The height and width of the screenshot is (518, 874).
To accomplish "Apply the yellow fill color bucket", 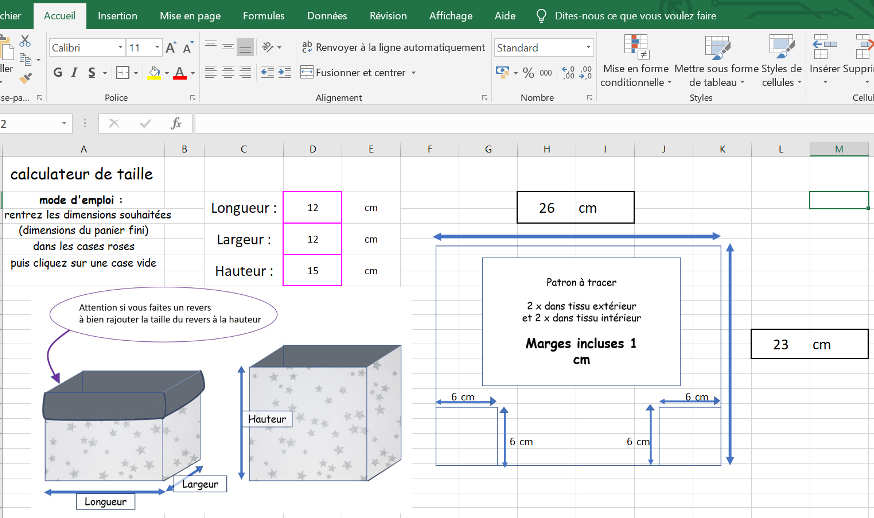I will 154,73.
